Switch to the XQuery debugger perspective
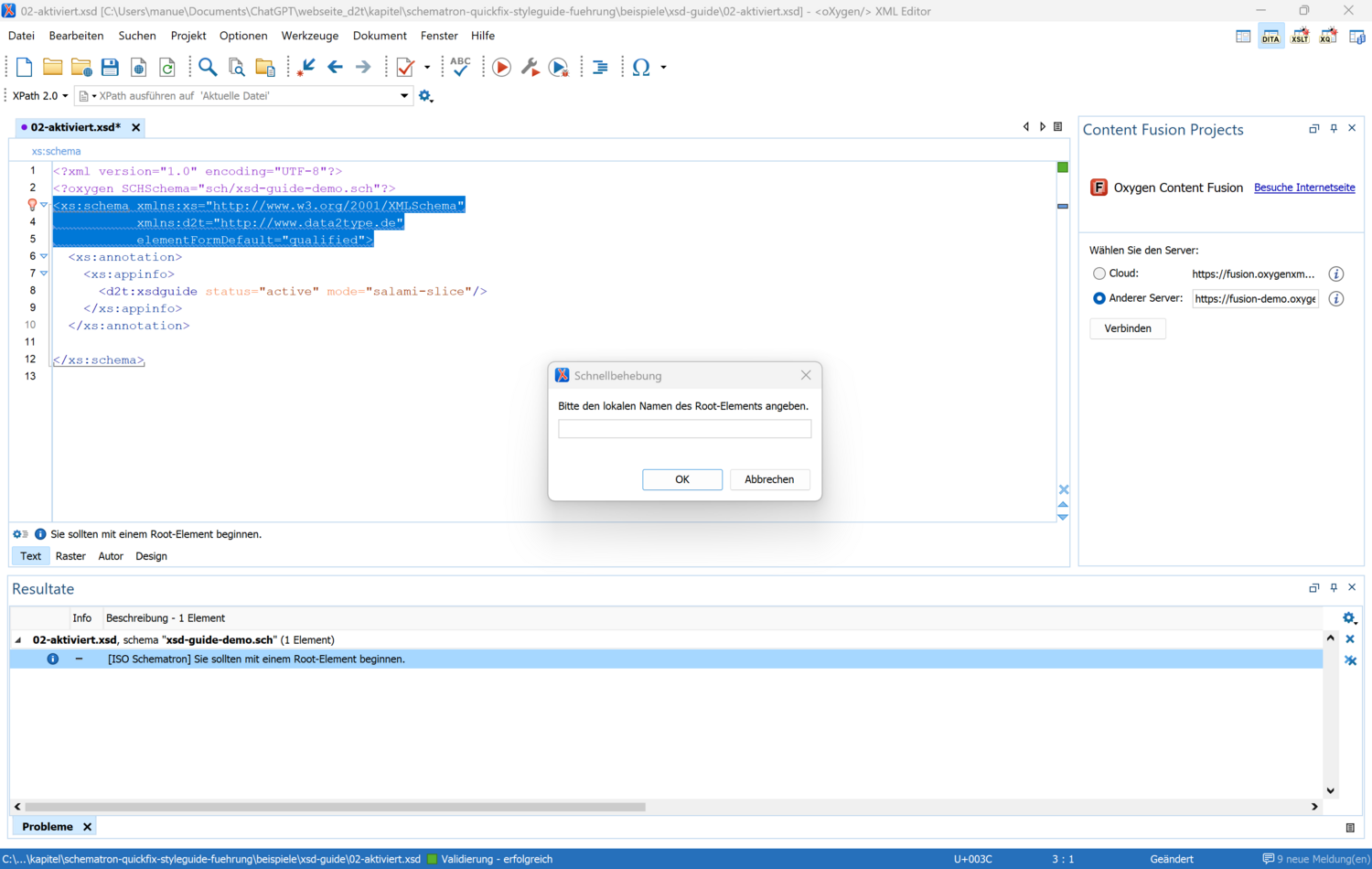The width and height of the screenshot is (1372, 869). tap(1328, 37)
